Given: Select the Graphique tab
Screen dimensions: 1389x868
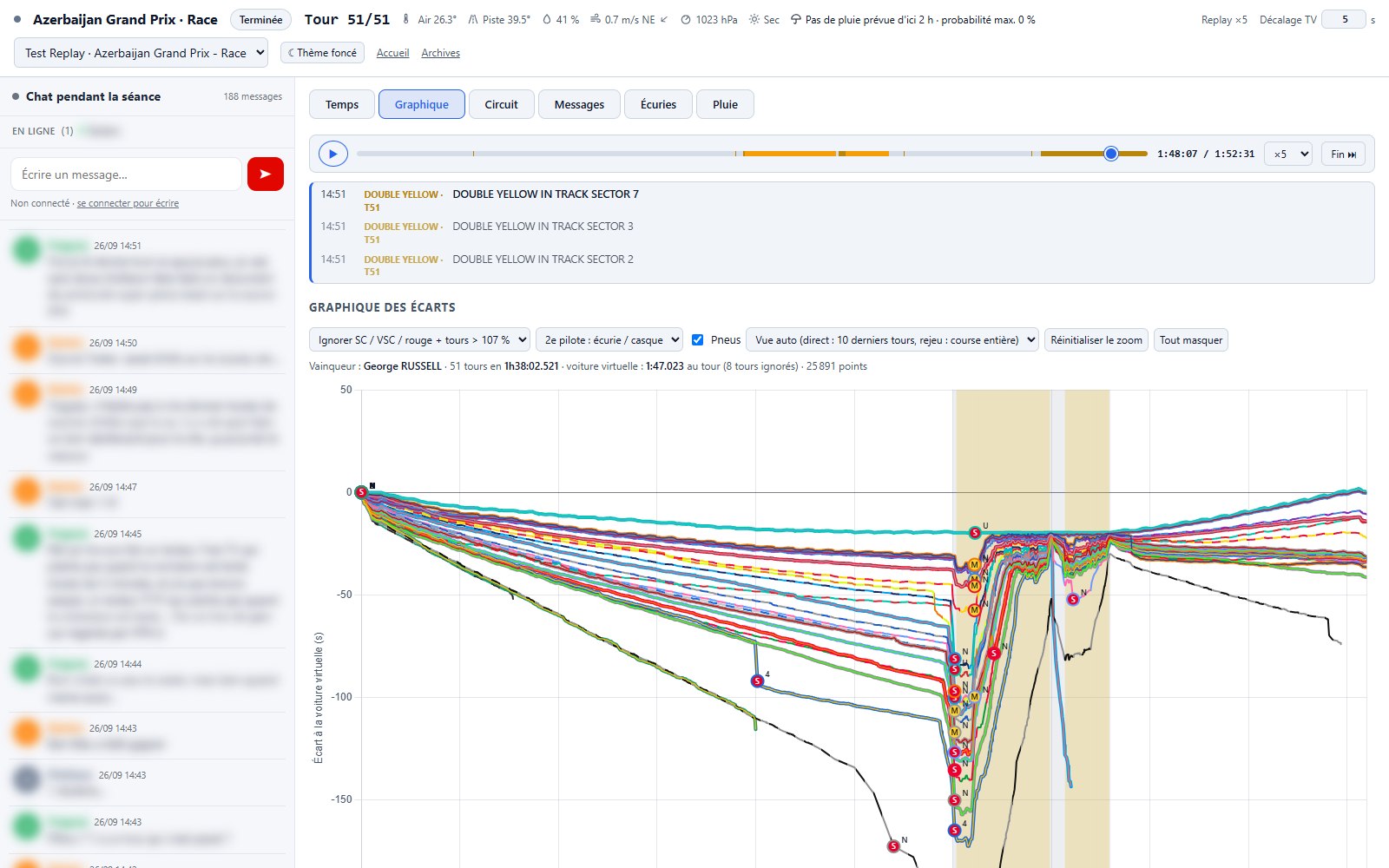Looking at the screenshot, I should coord(422,104).
